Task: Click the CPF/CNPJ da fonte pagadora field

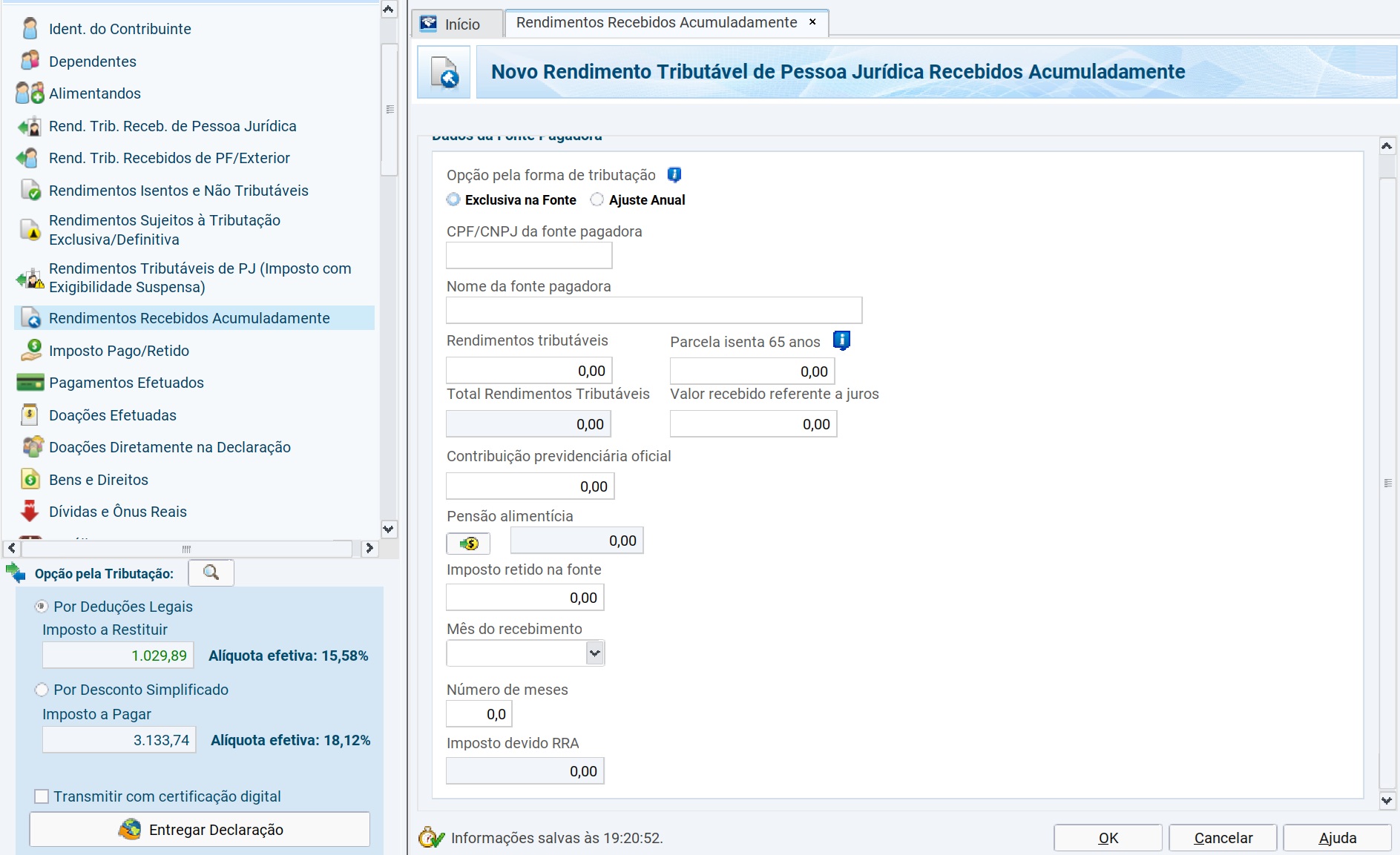Action: point(529,256)
